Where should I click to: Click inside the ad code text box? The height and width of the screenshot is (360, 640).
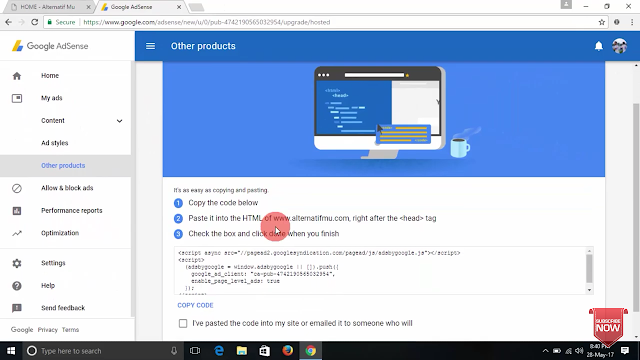pyautogui.click(x=380, y=270)
